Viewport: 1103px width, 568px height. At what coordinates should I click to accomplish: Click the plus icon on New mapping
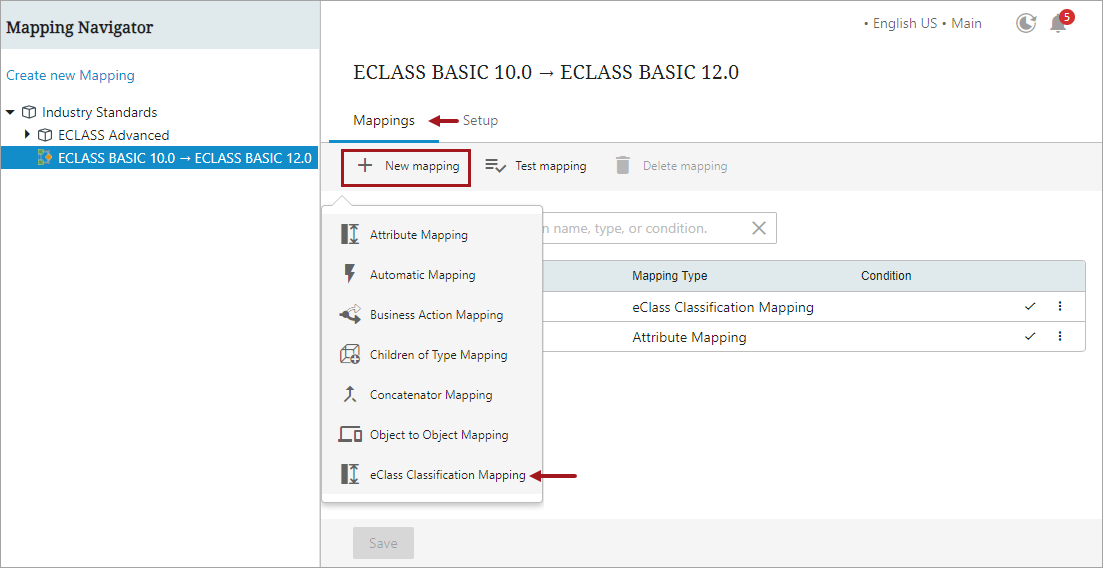[364, 166]
